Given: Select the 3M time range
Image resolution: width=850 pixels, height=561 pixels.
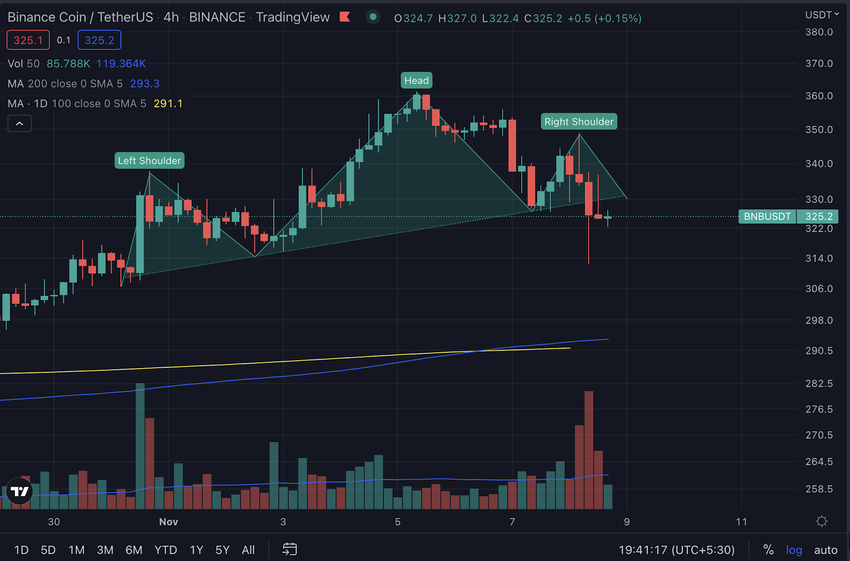Looking at the screenshot, I should tap(105, 550).
